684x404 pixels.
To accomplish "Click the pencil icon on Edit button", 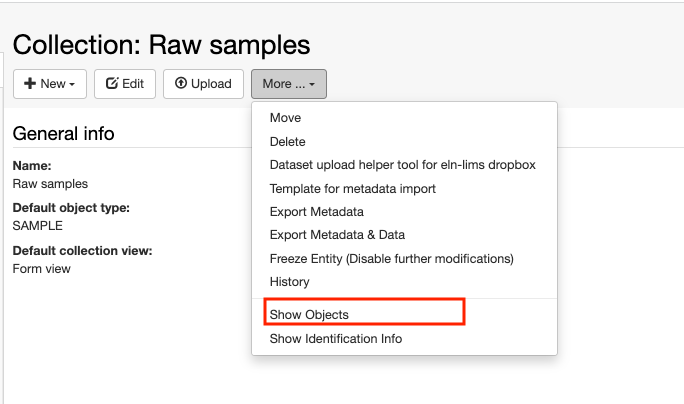I will coord(112,83).
